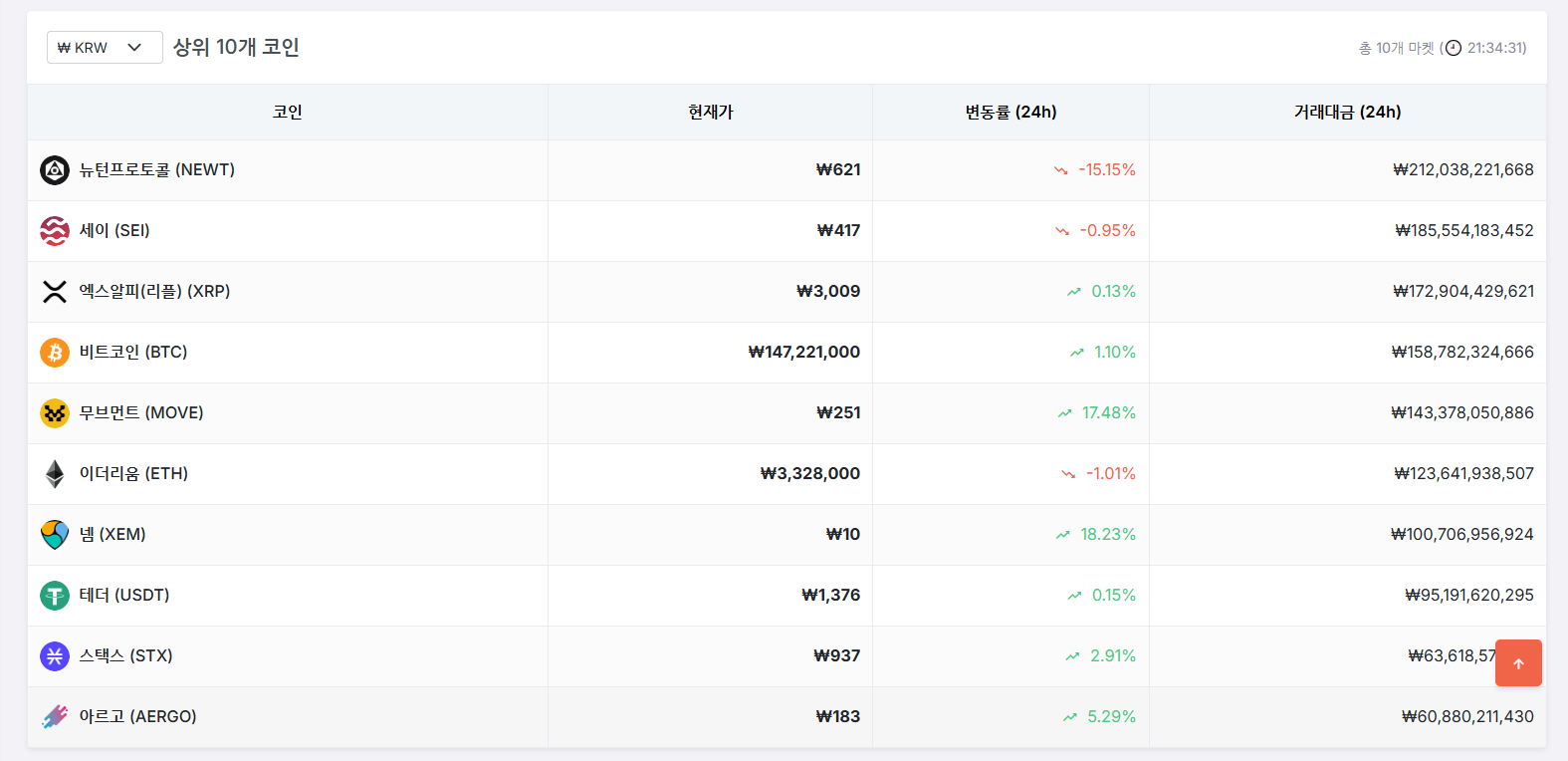Select the 비트코인 (BTC) coin name
The image size is (1568, 761).
point(133,353)
